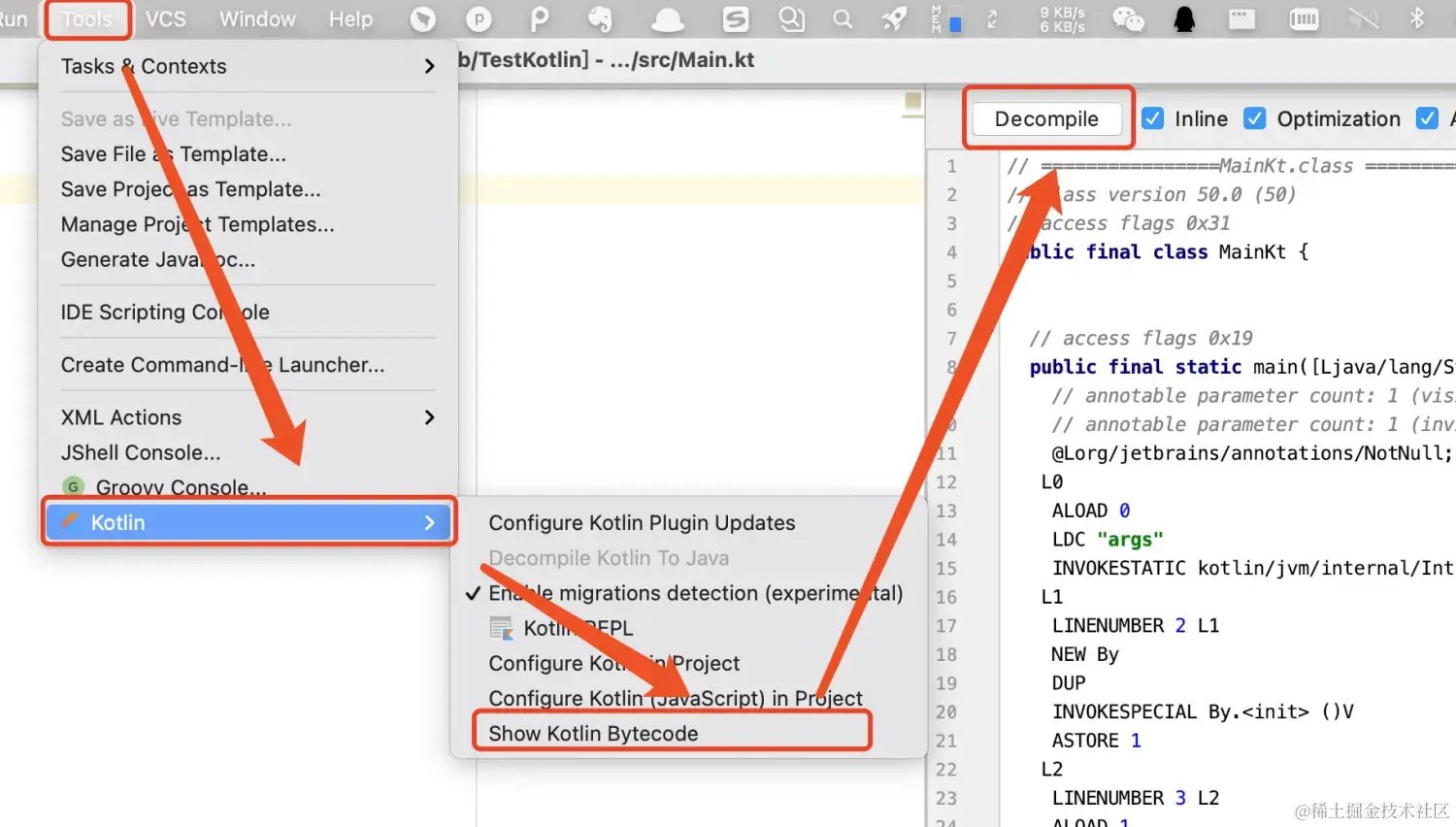
Task: Click the hard hat icon in menu bar
Action: pyautogui.click(x=668, y=19)
